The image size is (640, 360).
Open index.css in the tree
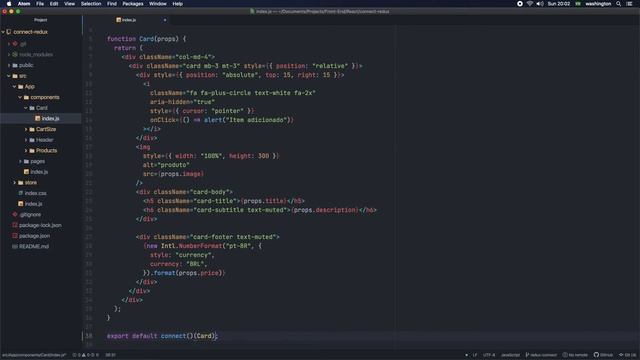[x=36, y=193]
